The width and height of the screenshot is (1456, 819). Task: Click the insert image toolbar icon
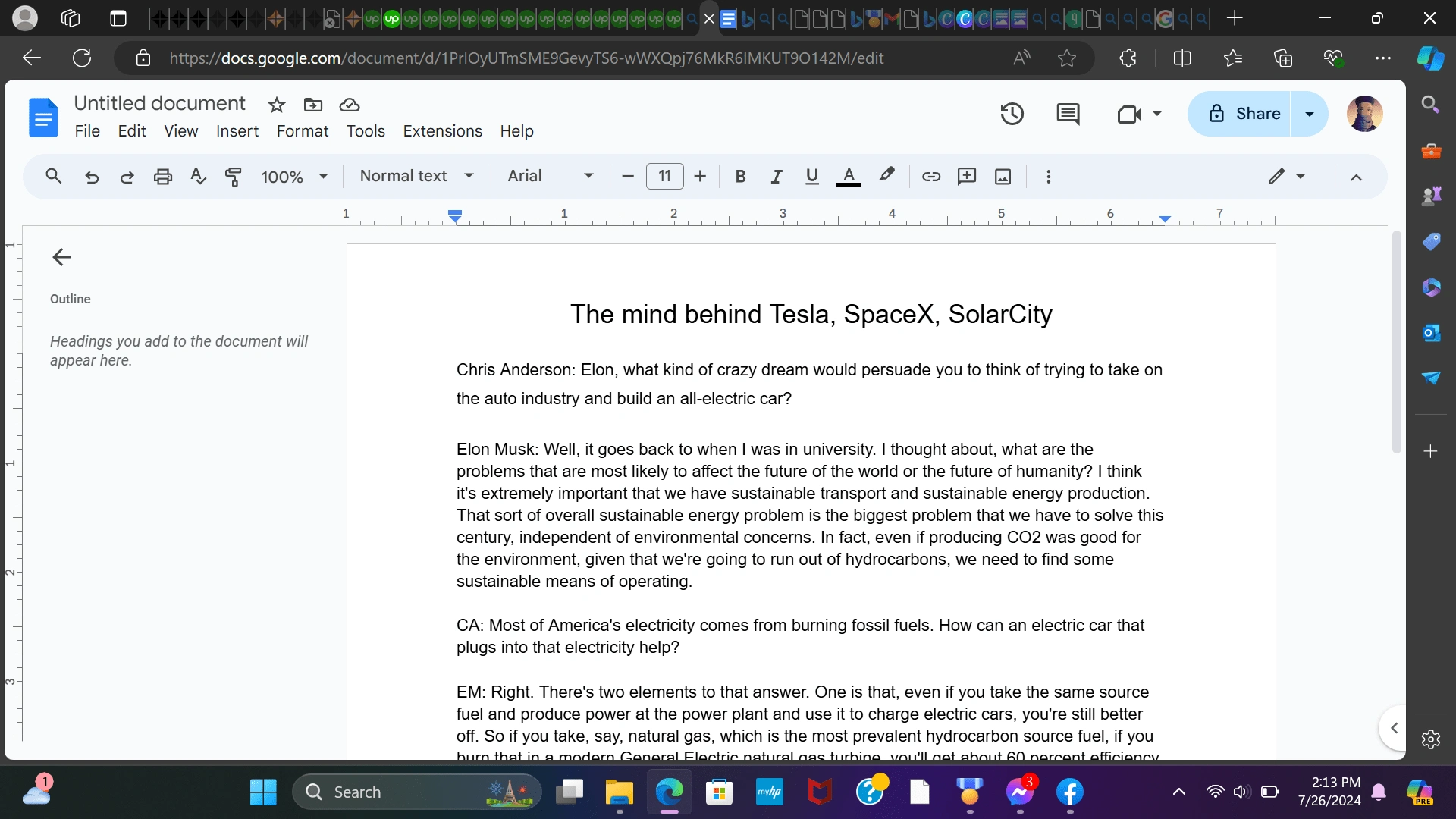[1003, 177]
